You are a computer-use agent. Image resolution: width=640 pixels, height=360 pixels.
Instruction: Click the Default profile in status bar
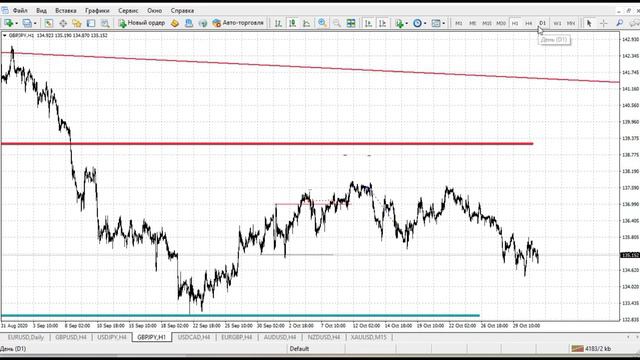299,349
